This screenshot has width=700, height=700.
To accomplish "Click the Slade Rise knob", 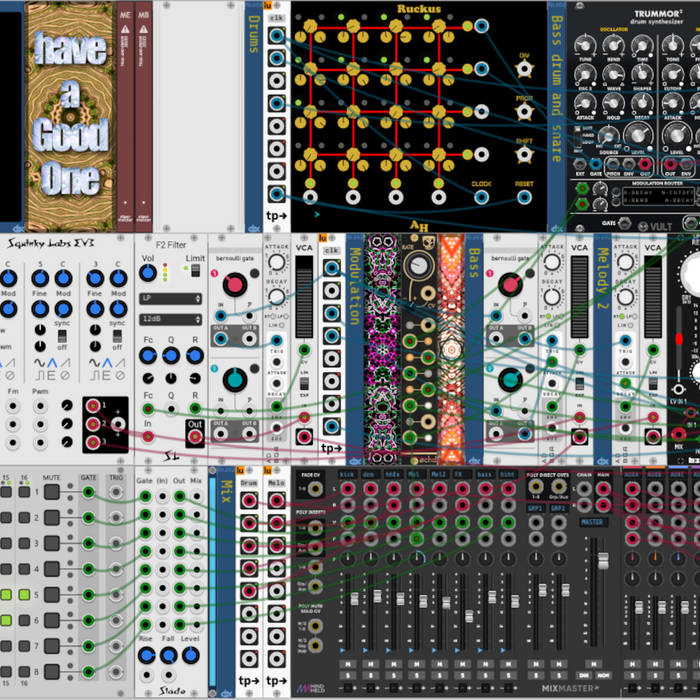I will click(x=148, y=654).
